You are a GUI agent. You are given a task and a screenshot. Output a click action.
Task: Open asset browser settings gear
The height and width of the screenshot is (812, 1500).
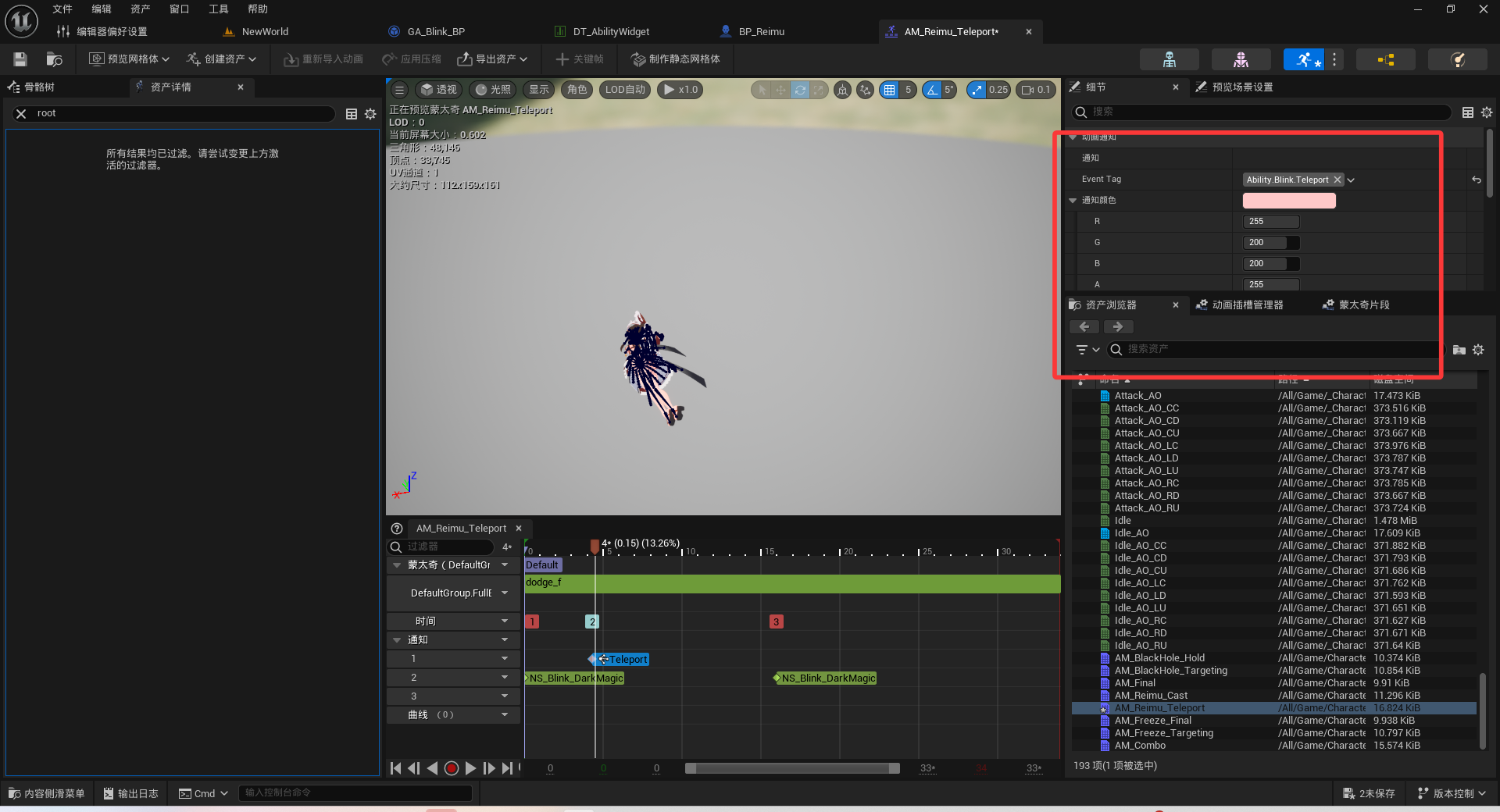1478,350
